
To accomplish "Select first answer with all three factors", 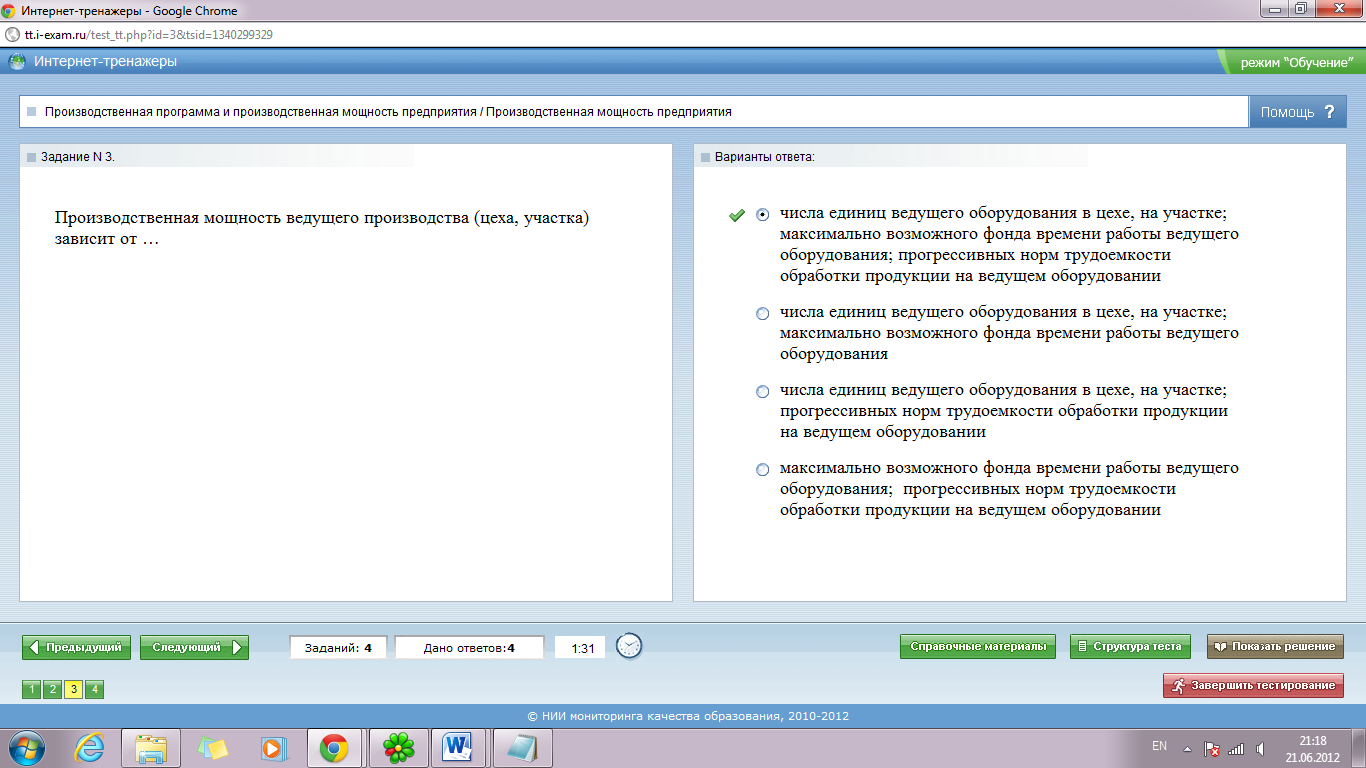I will pos(763,214).
